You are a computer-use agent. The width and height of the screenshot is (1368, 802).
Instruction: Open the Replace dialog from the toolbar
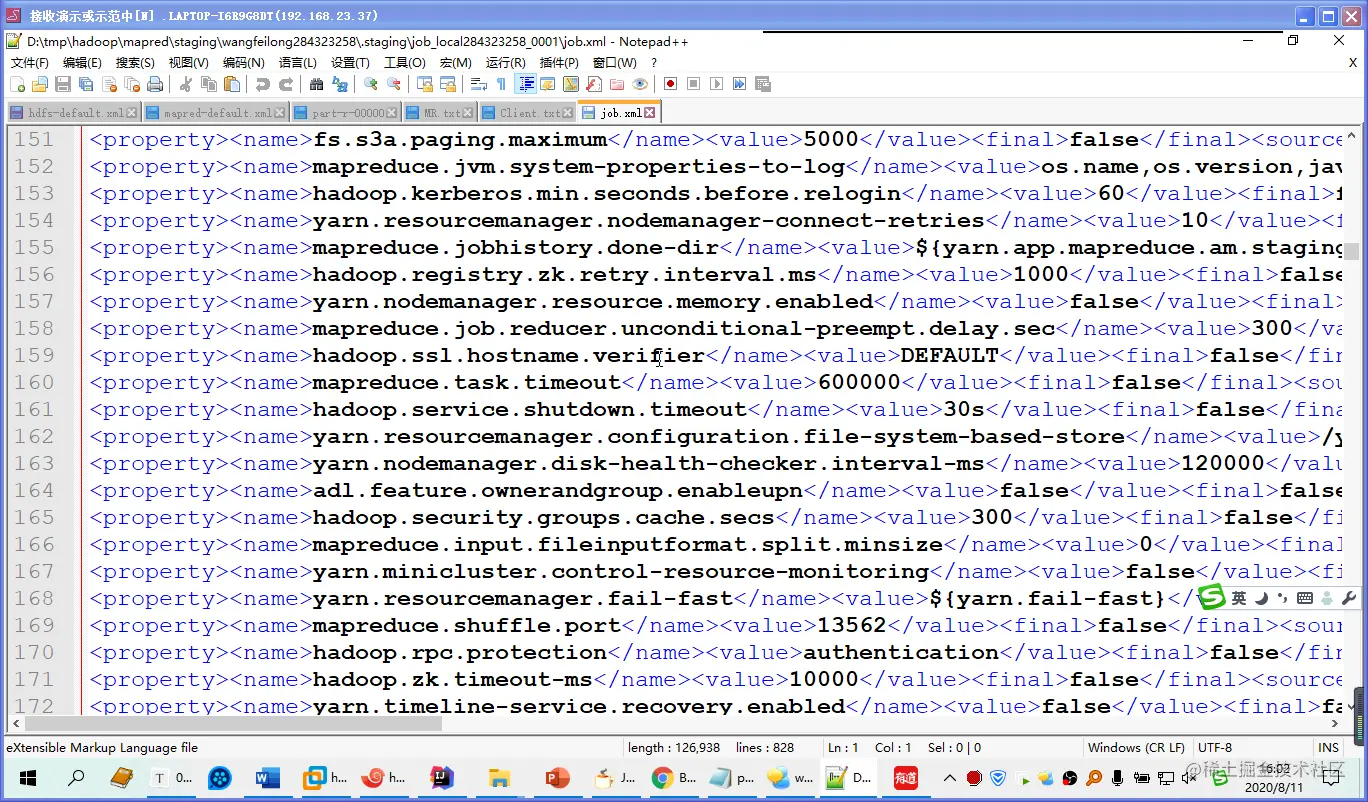(339, 84)
